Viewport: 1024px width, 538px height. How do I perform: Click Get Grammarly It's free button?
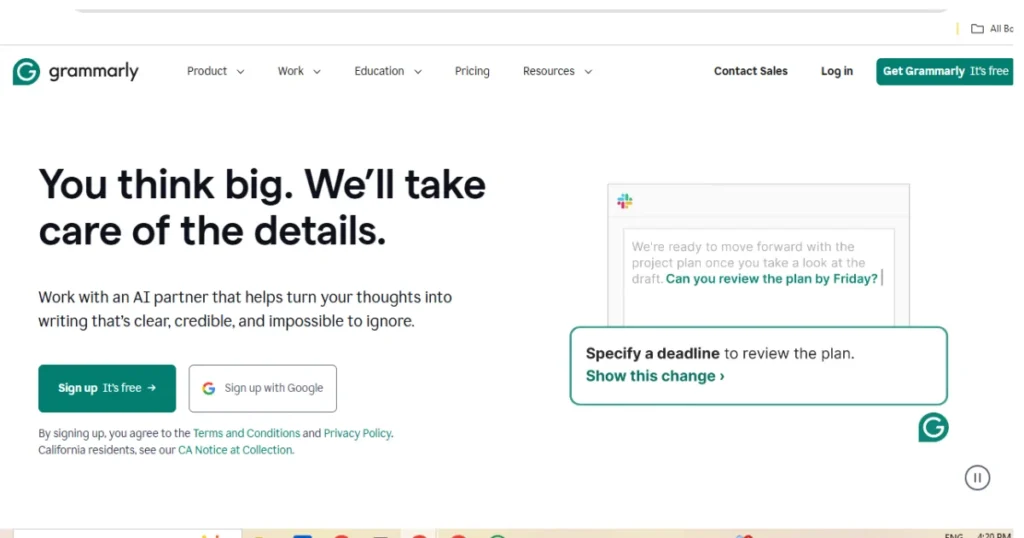click(x=945, y=71)
